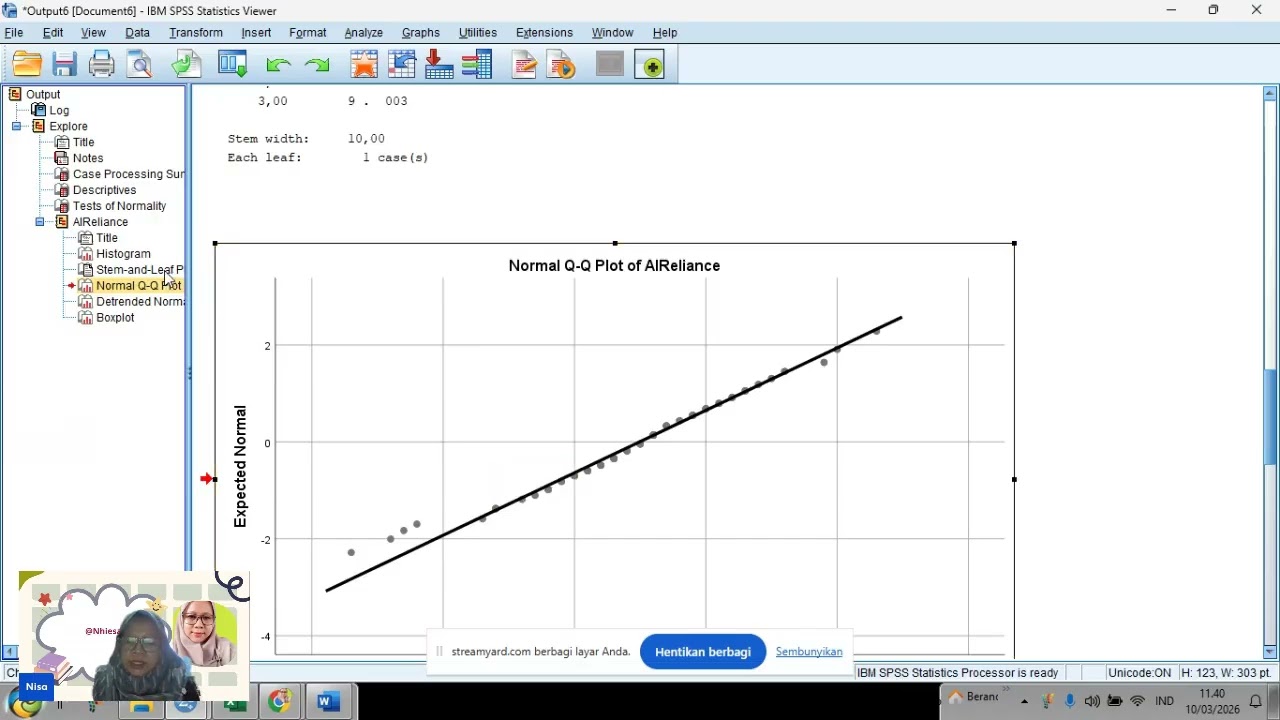Save the output document via floppy icon

pos(65,65)
